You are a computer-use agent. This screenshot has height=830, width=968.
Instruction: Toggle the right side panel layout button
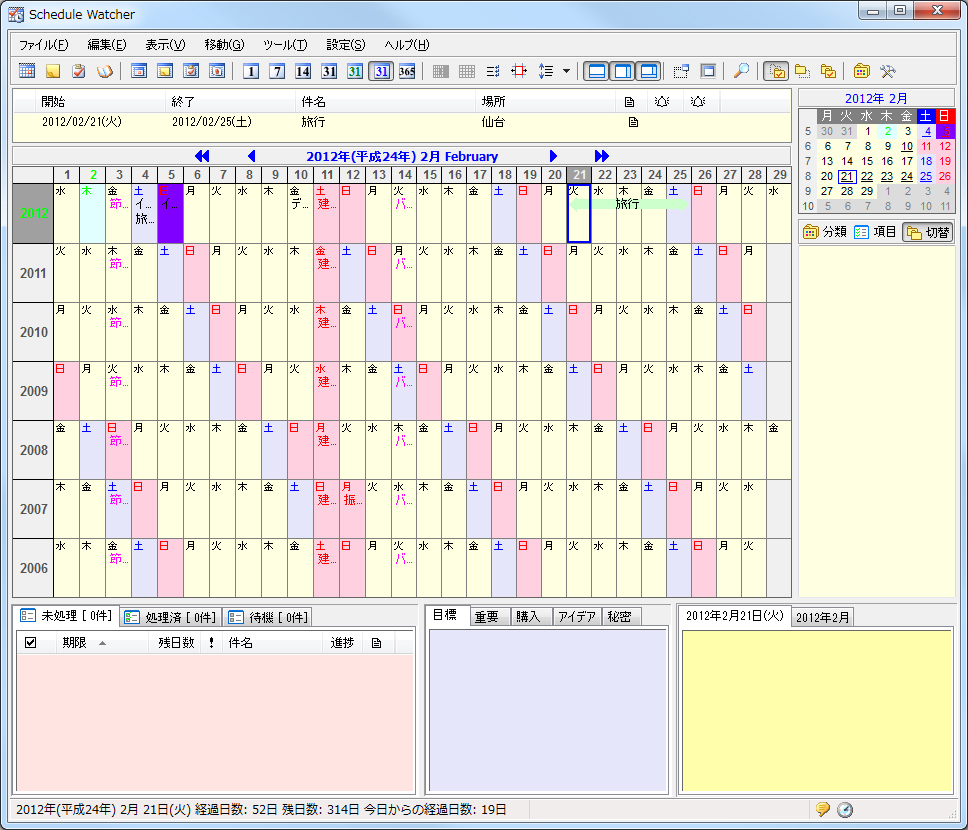623,71
